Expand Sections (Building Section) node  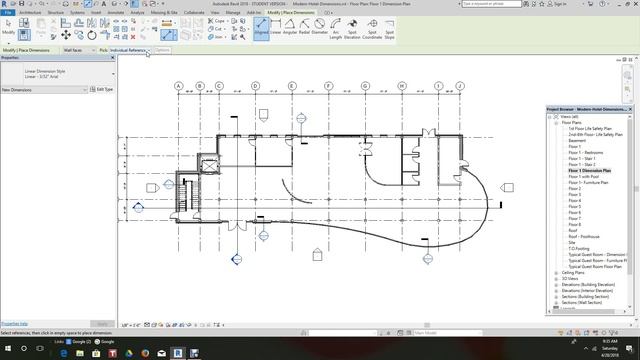pos(556,297)
